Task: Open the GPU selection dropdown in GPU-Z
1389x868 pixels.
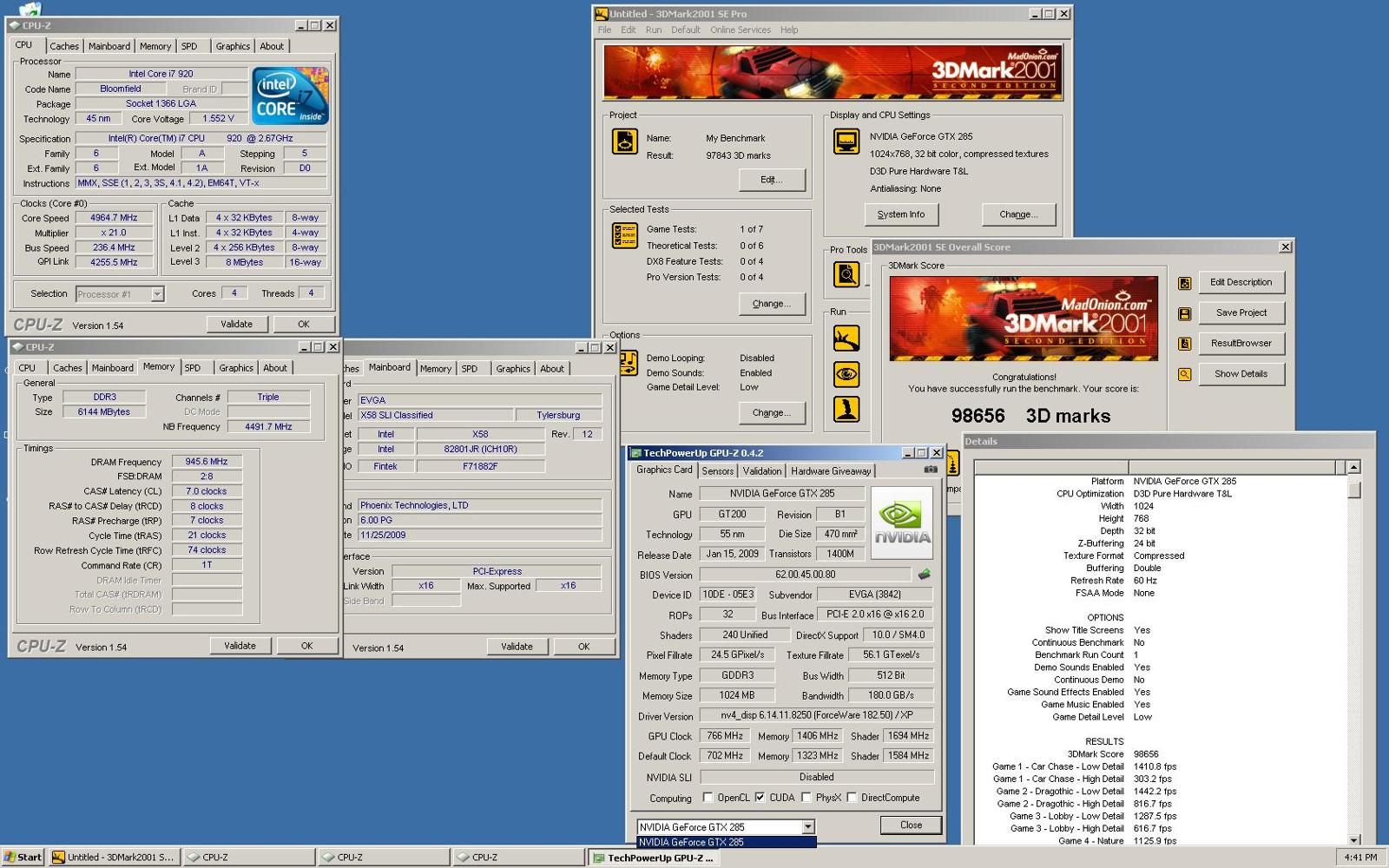Action: [x=807, y=827]
